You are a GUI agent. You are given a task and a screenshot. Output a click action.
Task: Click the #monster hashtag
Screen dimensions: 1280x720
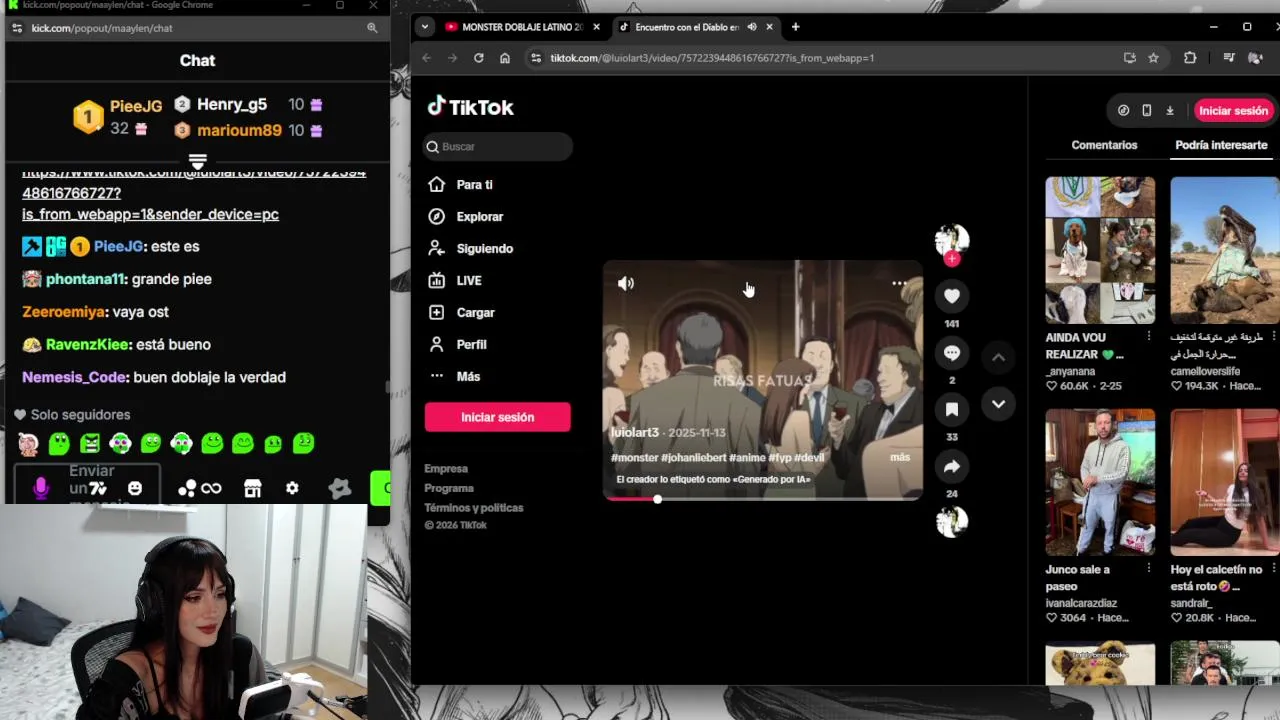(x=635, y=457)
